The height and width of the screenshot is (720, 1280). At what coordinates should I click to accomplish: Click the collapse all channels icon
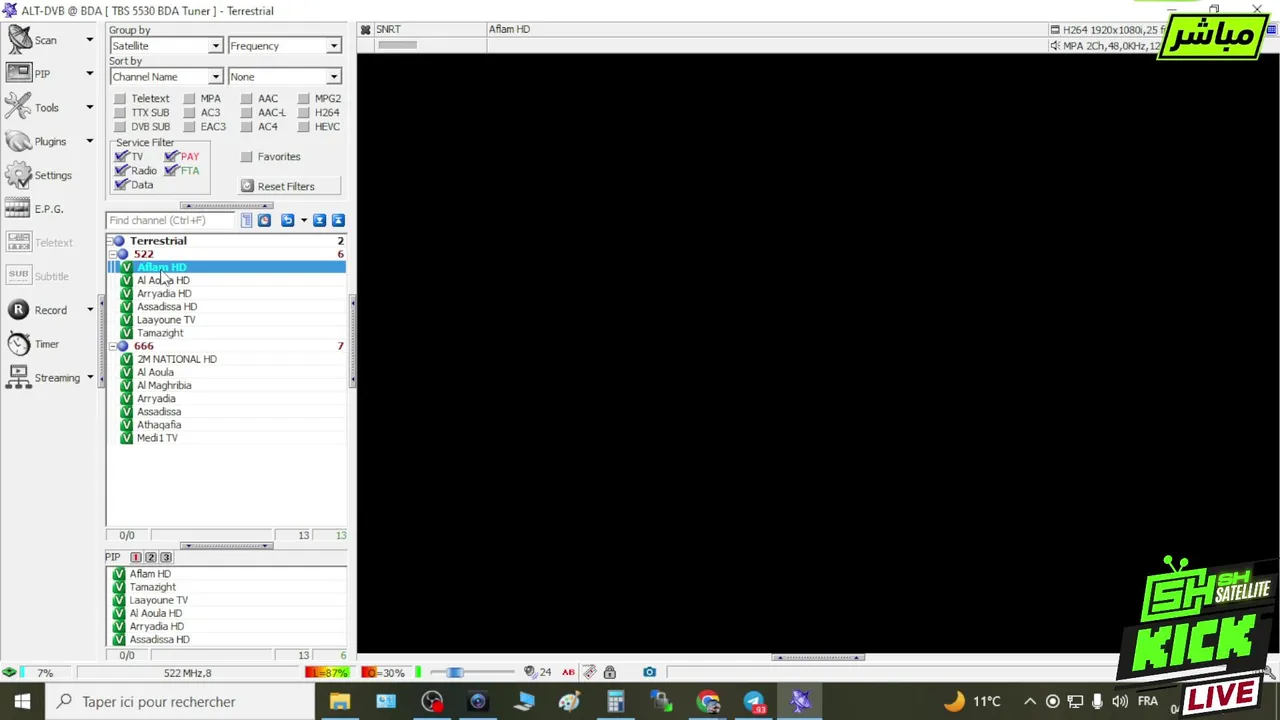pyautogui.click(x=338, y=220)
